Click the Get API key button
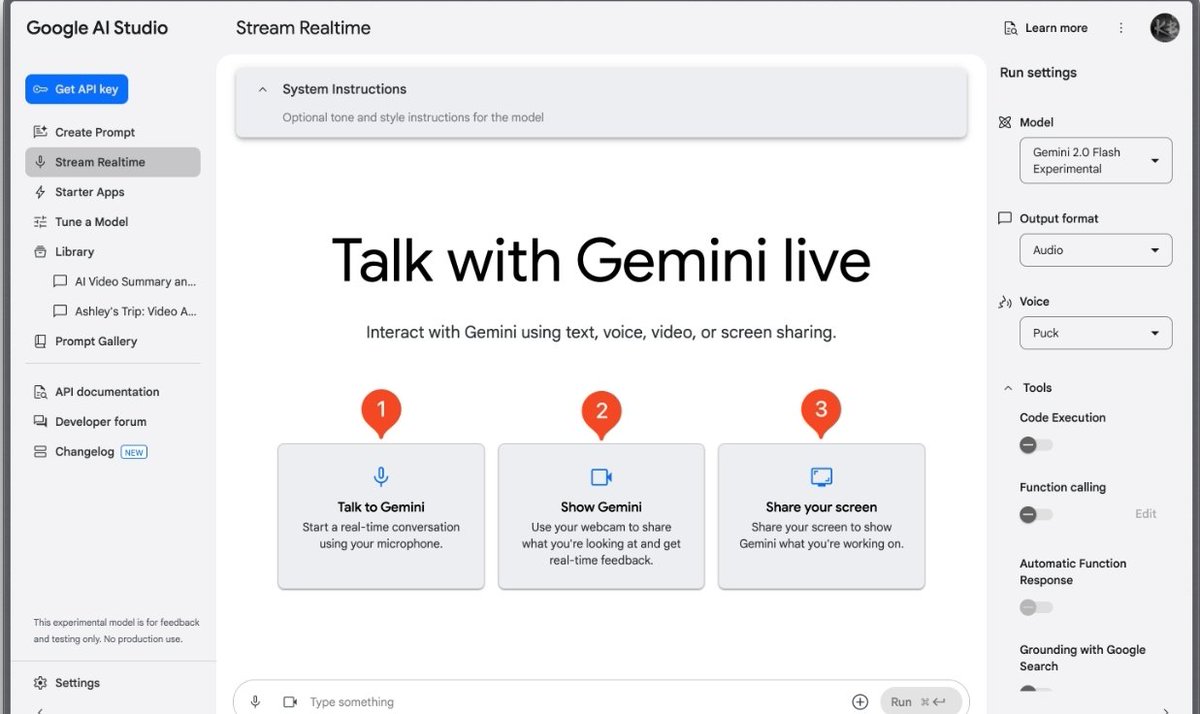The width and height of the screenshot is (1200, 714). pyautogui.click(x=76, y=89)
